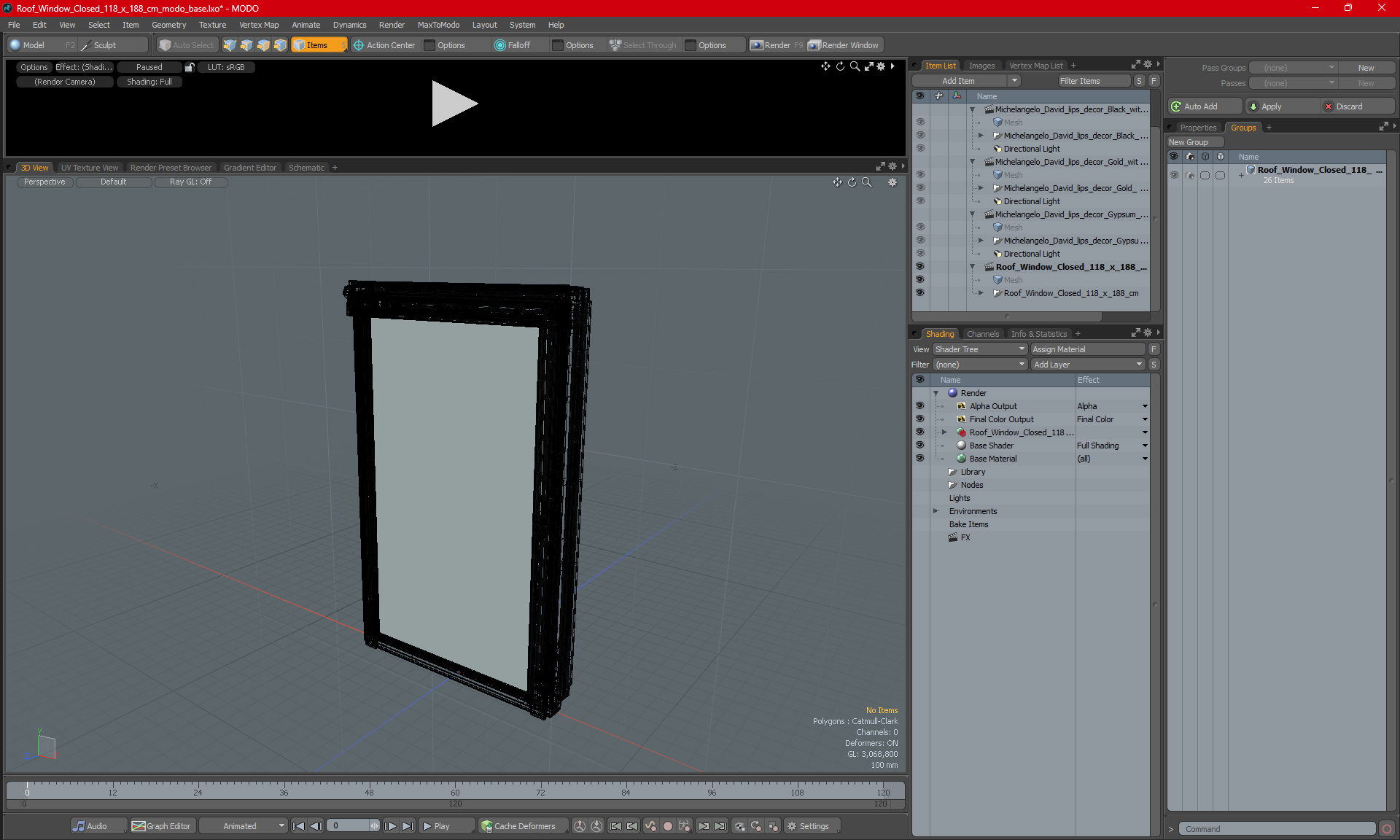Image resolution: width=1400 pixels, height=840 pixels.
Task: Toggle visibility of Gold Directional Light
Action: 919,201
